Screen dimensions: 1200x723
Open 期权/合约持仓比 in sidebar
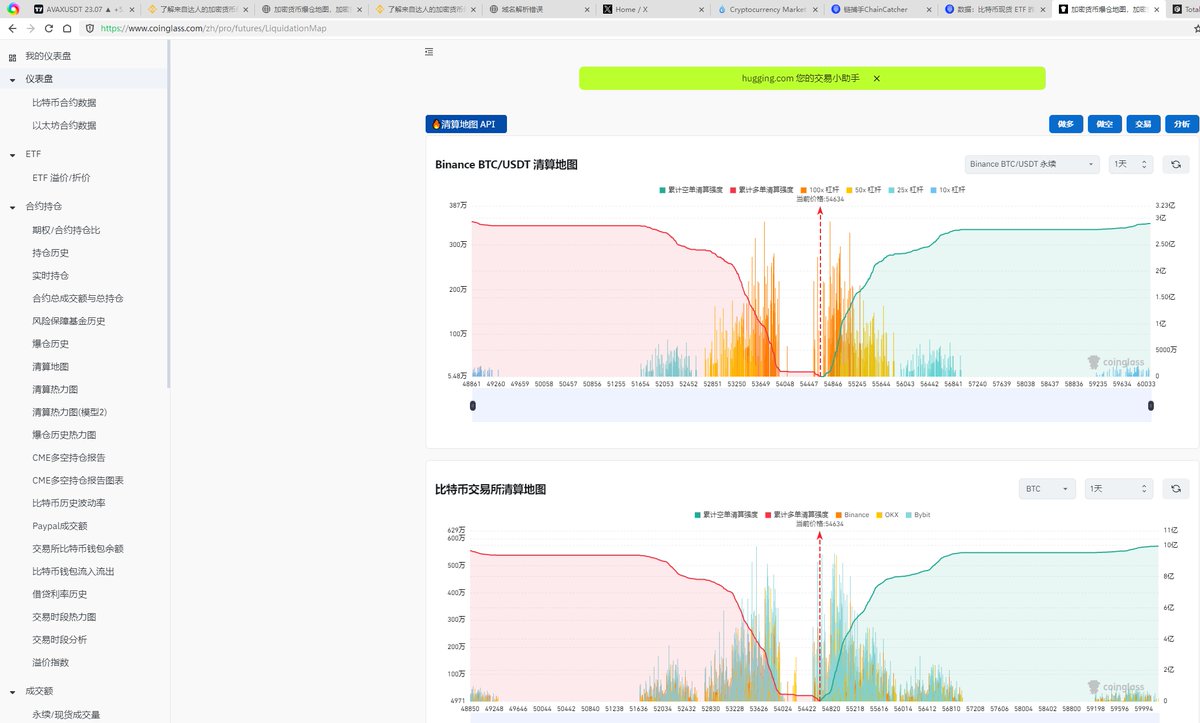66,230
